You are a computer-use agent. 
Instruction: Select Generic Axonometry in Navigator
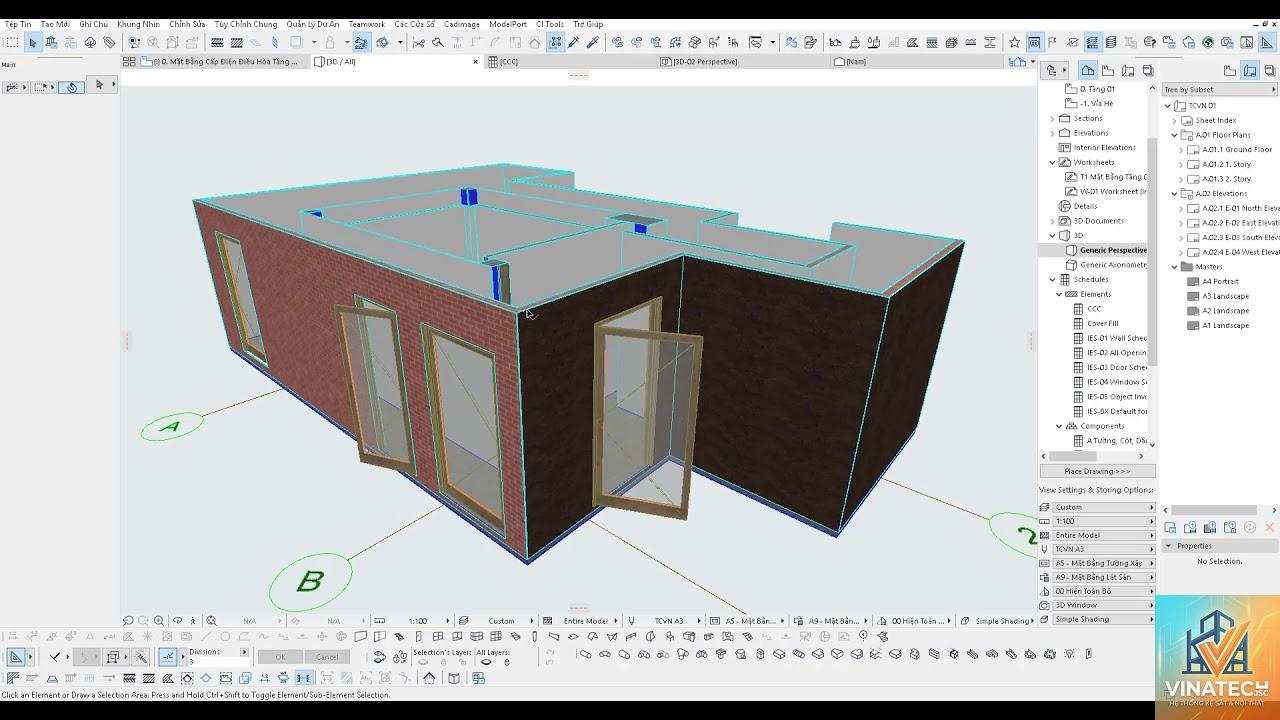coord(1113,265)
